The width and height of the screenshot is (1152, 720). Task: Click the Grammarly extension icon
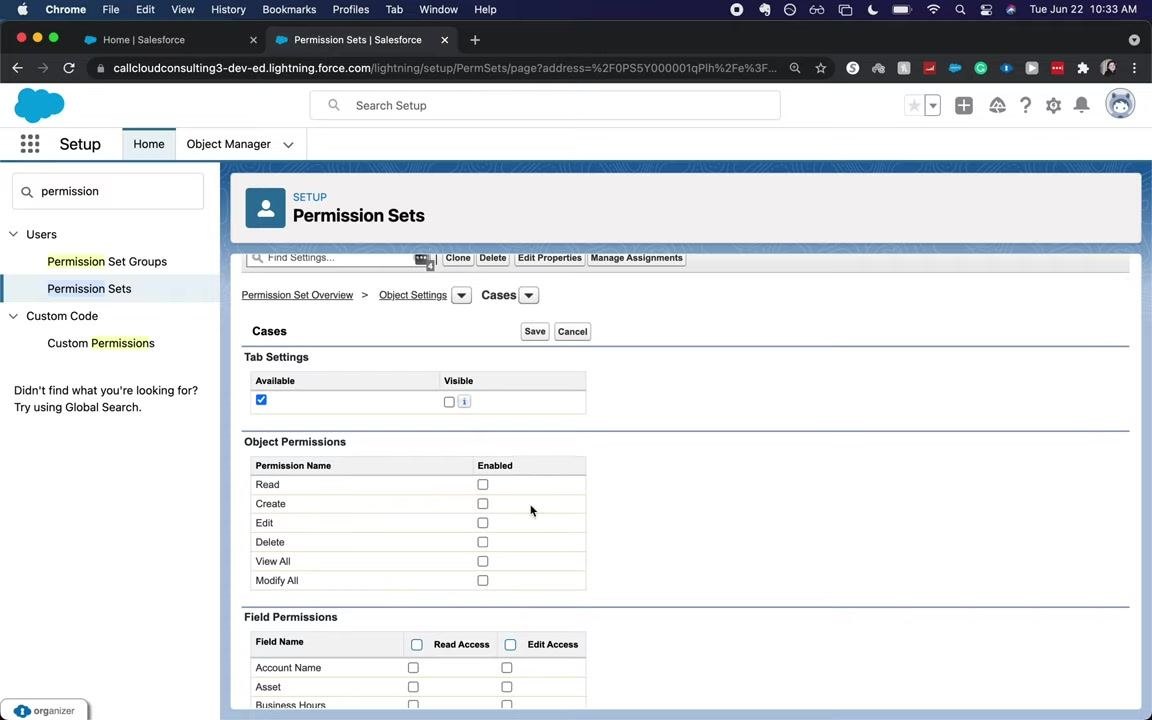coord(981,68)
